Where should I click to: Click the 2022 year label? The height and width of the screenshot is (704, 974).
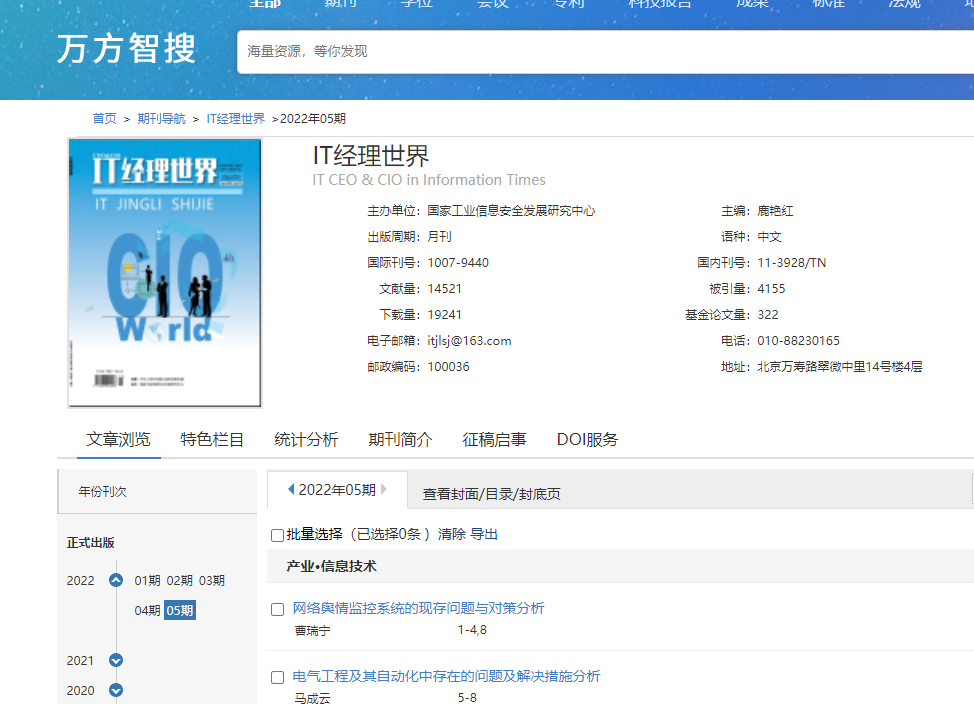tap(81, 580)
